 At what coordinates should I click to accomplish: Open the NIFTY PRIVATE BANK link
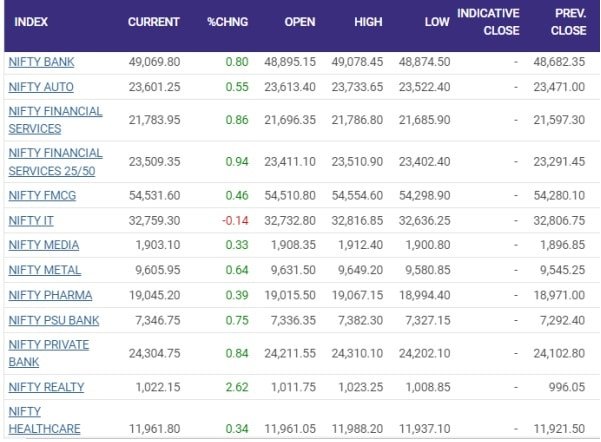48,353
